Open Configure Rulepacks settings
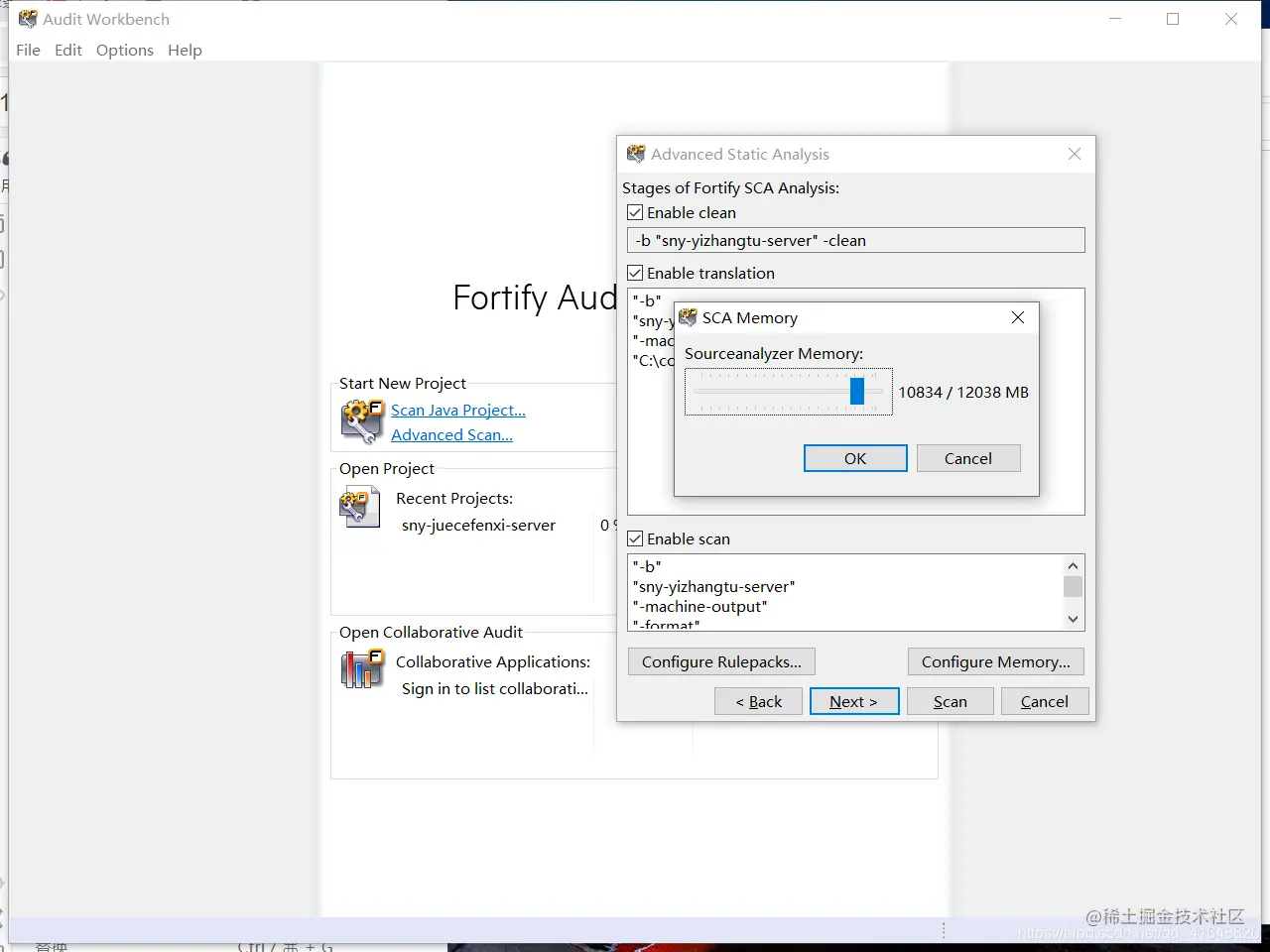The image size is (1270, 952). 721,661
